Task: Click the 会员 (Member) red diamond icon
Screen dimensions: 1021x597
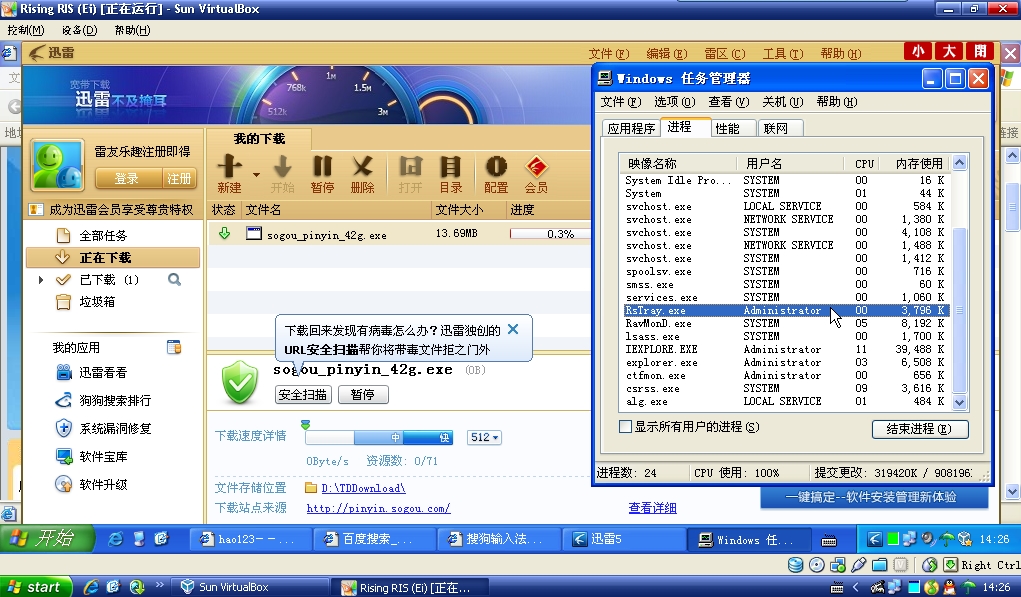Action: coord(536,173)
